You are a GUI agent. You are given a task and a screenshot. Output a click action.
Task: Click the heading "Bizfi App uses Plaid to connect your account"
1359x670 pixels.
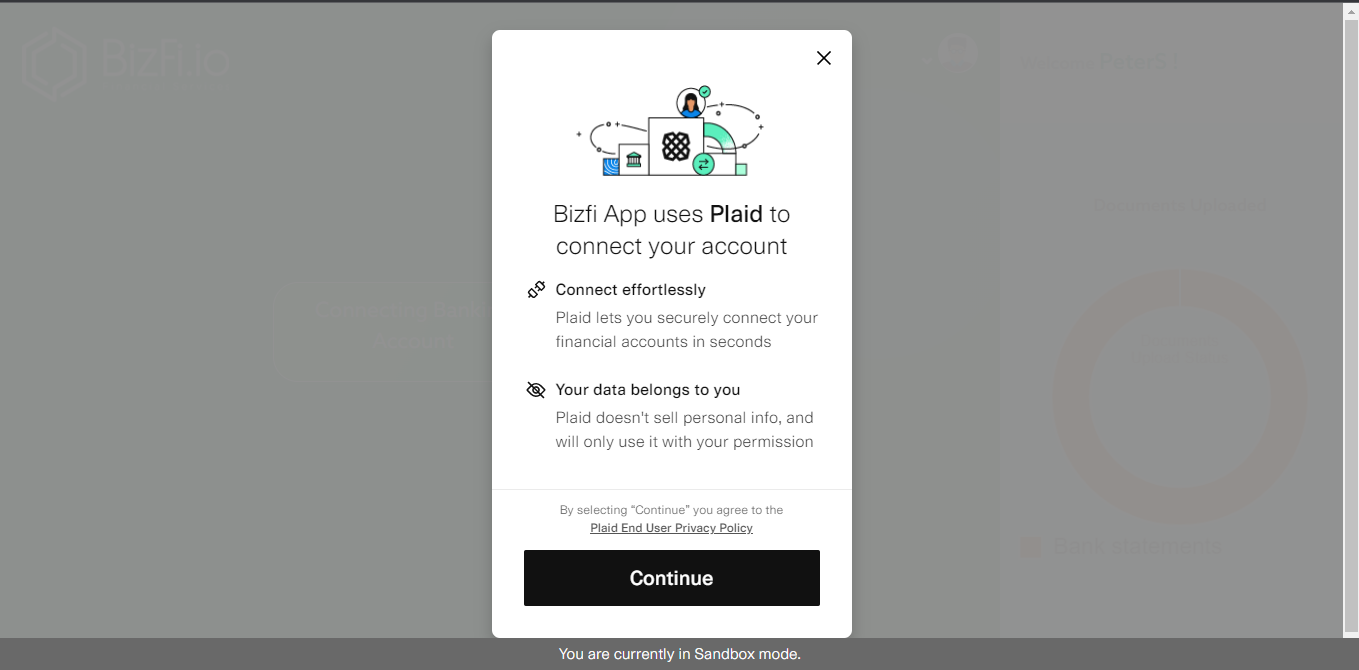click(672, 230)
